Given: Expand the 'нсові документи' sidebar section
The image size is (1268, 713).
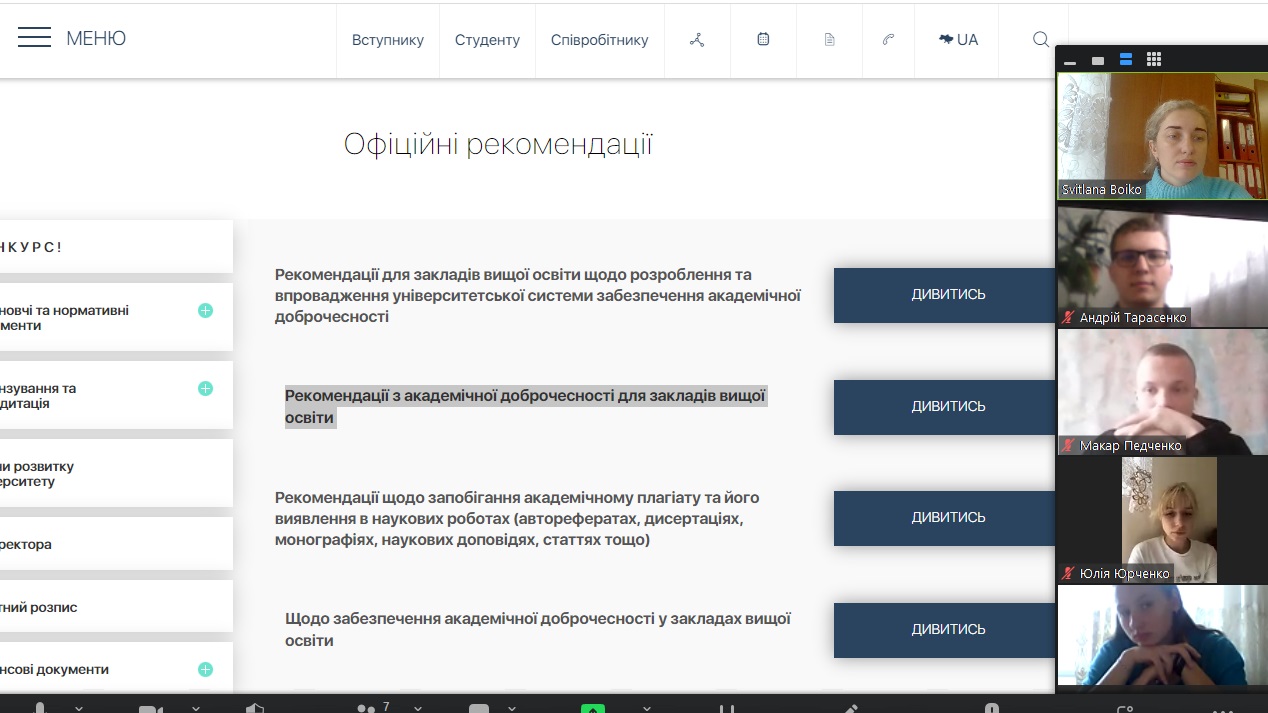Looking at the screenshot, I should [x=205, y=670].
